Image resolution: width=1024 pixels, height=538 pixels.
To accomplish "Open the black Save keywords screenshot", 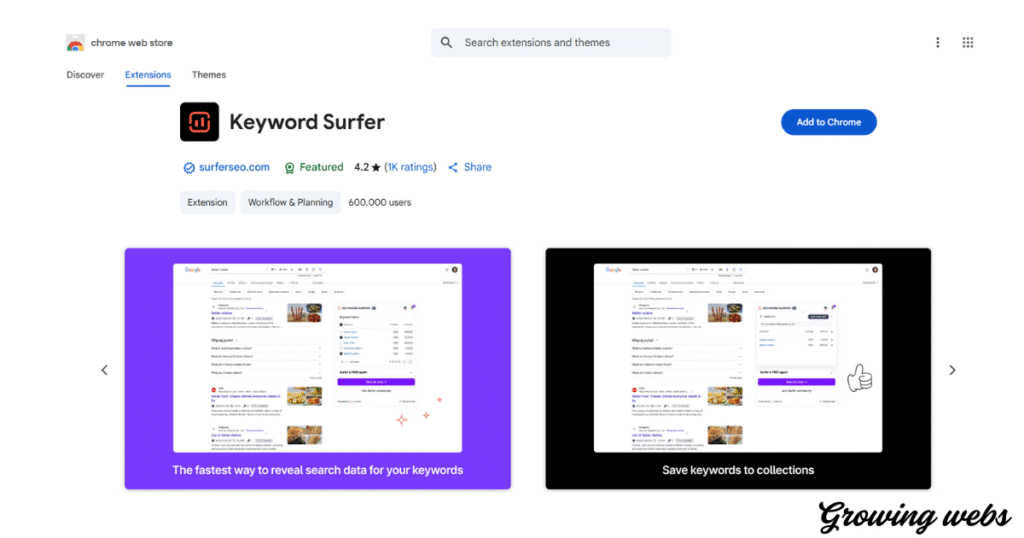I will pyautogui.click(x=738, y=368).
